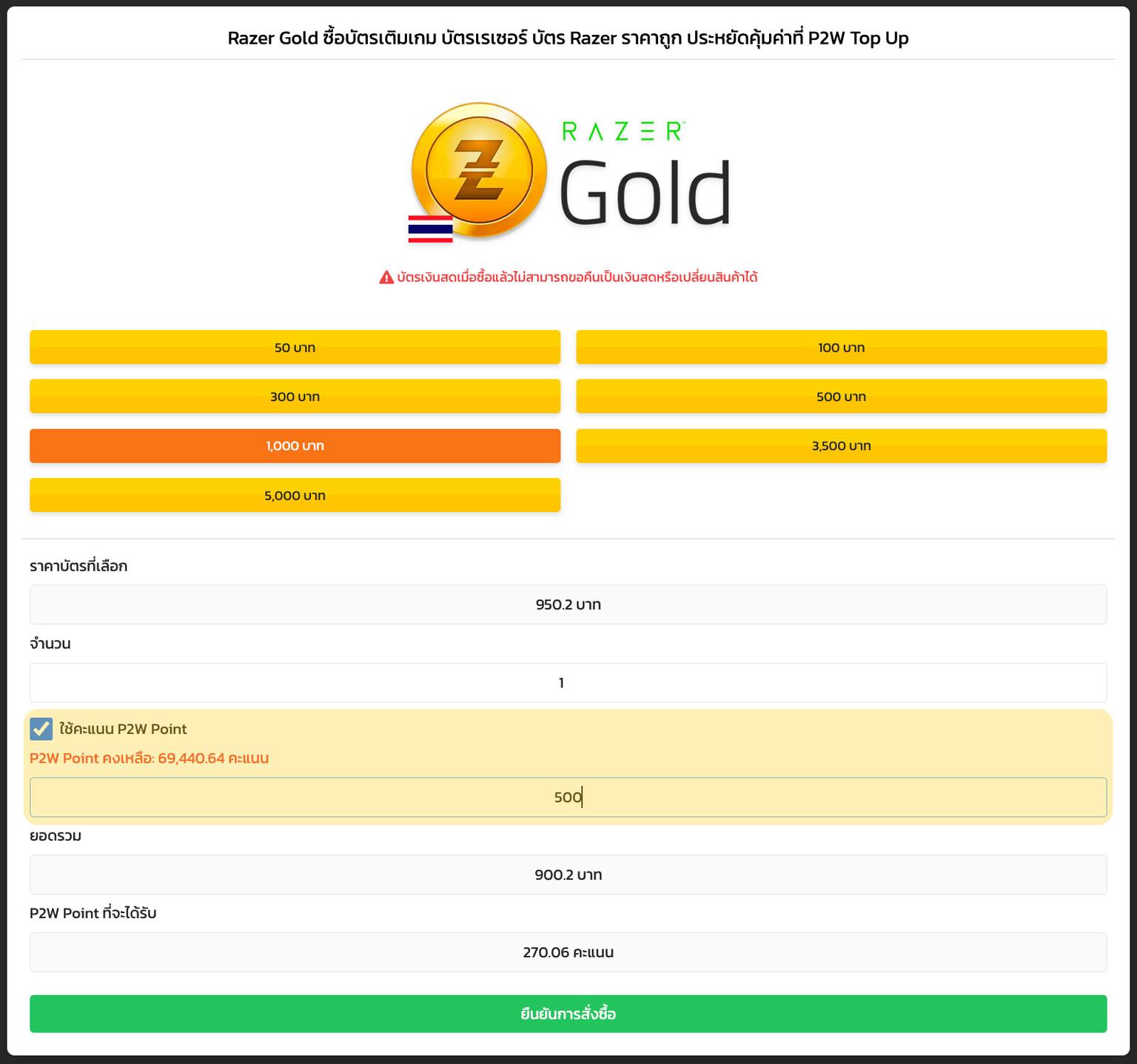1137x1064 pixels.
Task: Click the points-to-receive field 270.06 คะแนน
Action: [x=568, y=952]
